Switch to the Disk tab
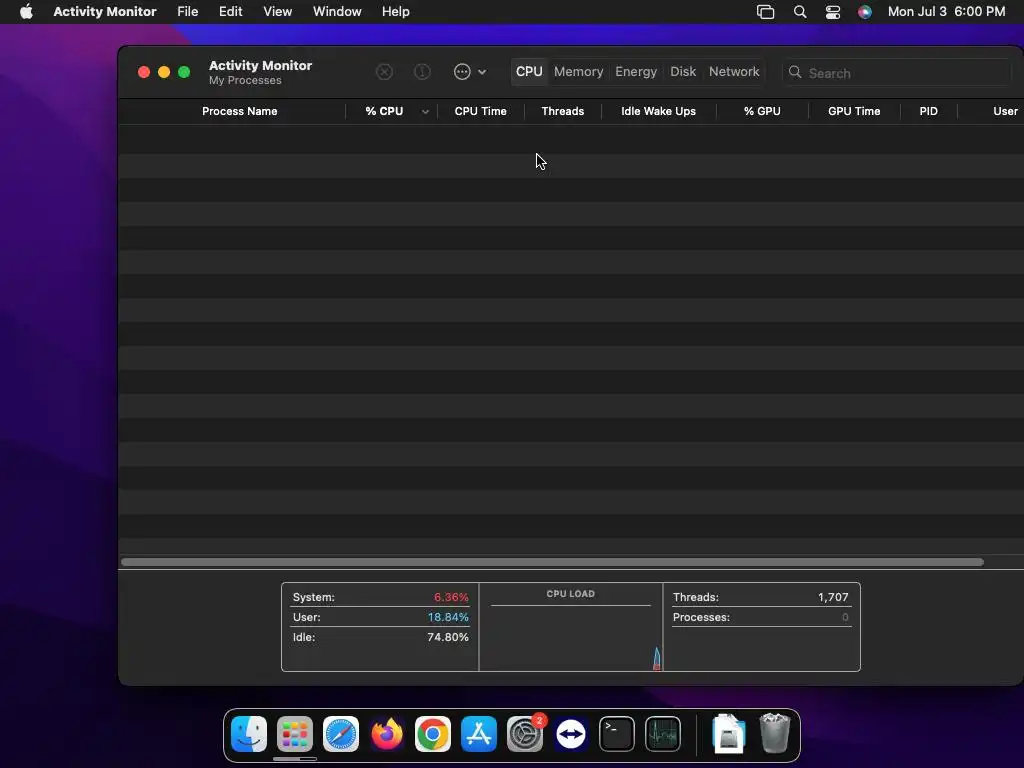 683,72
